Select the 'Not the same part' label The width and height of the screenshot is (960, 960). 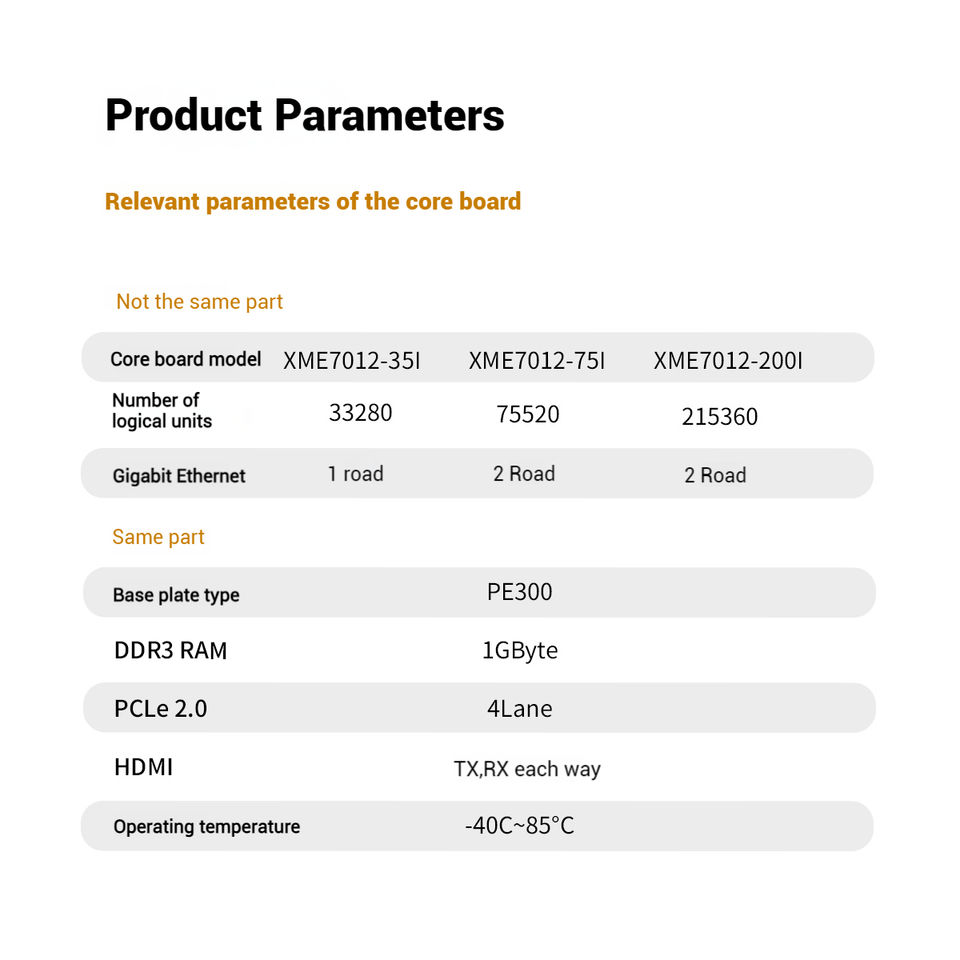[x=199, y=302]
